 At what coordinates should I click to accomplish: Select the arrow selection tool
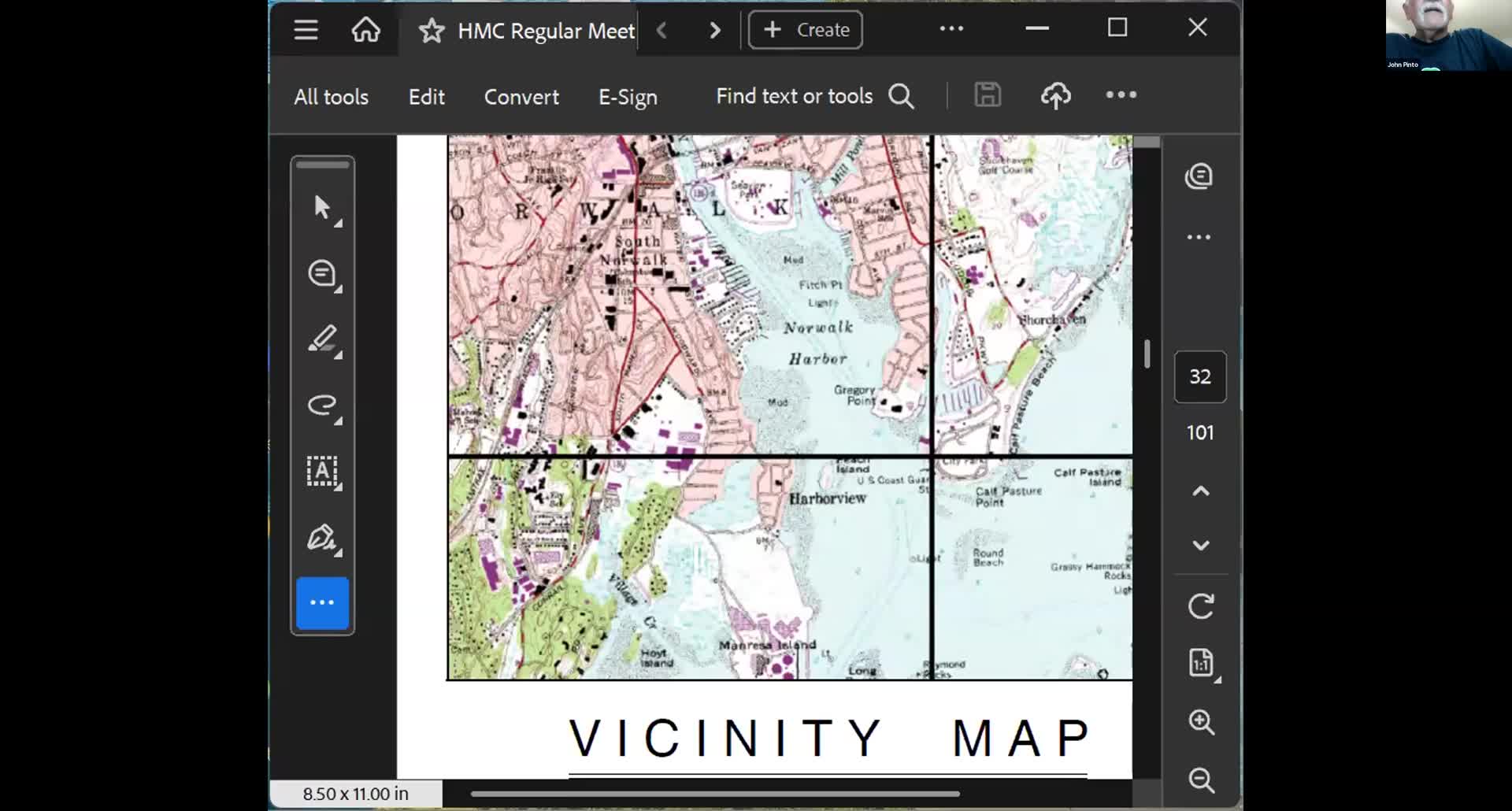coord(322,207)
